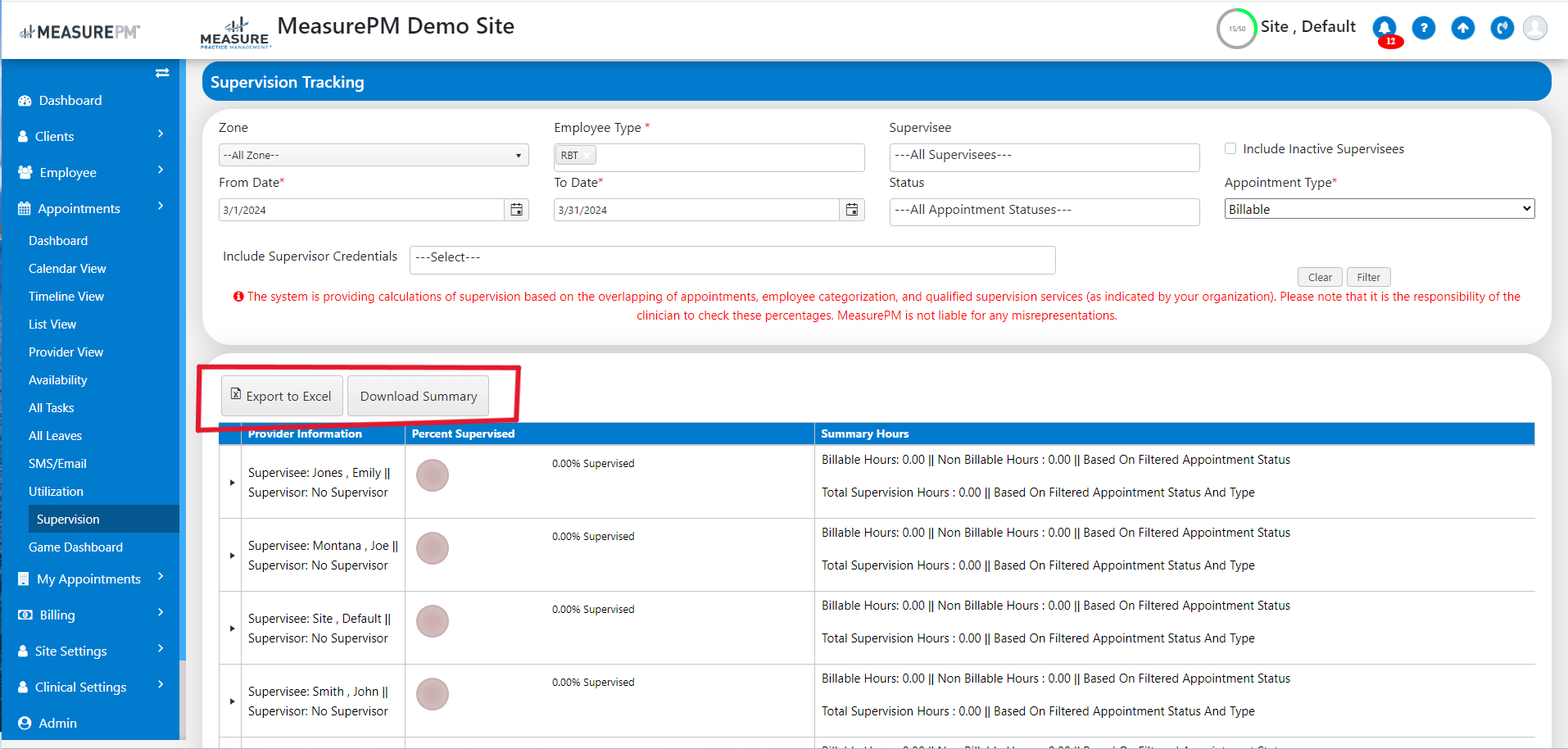The width and height of the screenshot is (1568, 749).
Task: Open Game Dashboard in the sidebar
Action: 75,547
